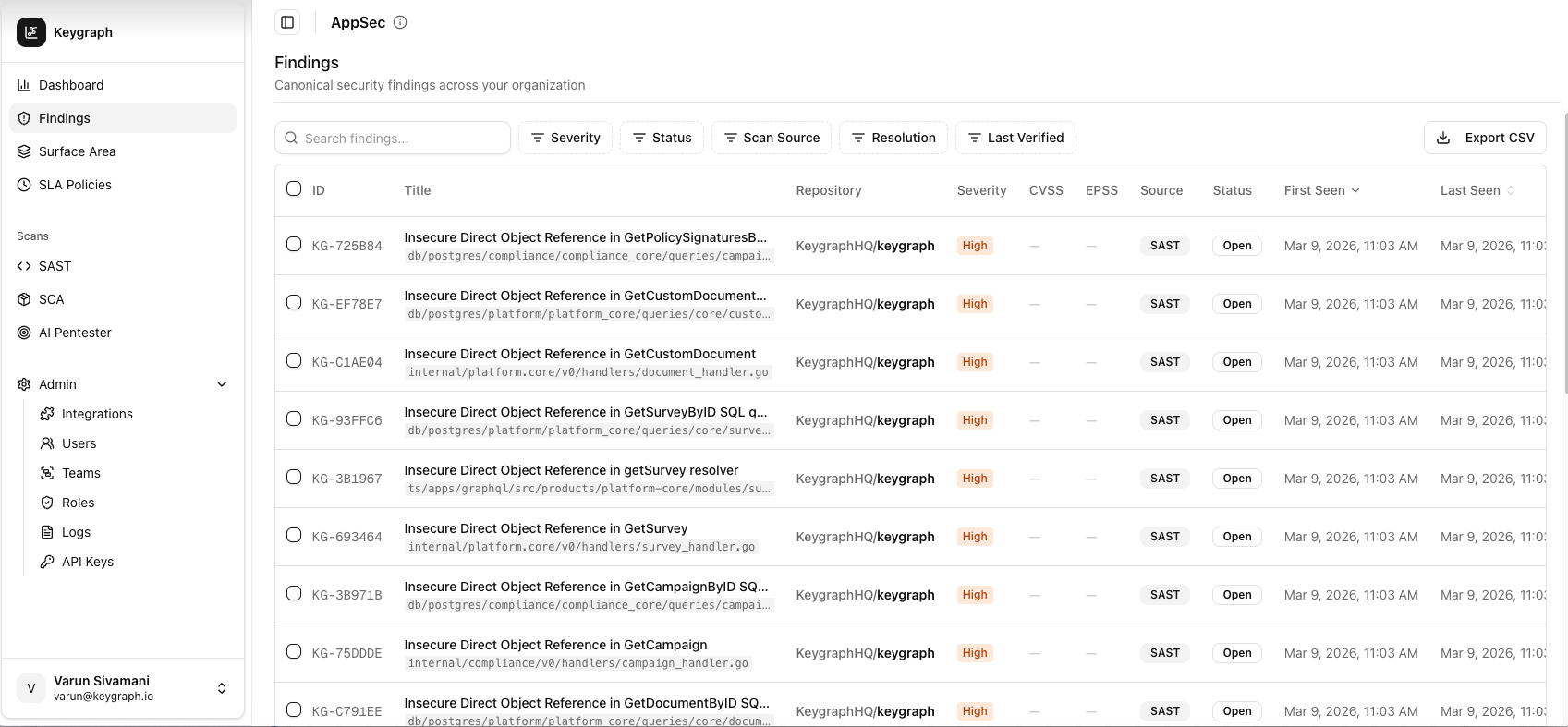Viewport: 1568px width, 727px height.
Task: Click the vertical scrollbar of findings
Action: 1565,254
